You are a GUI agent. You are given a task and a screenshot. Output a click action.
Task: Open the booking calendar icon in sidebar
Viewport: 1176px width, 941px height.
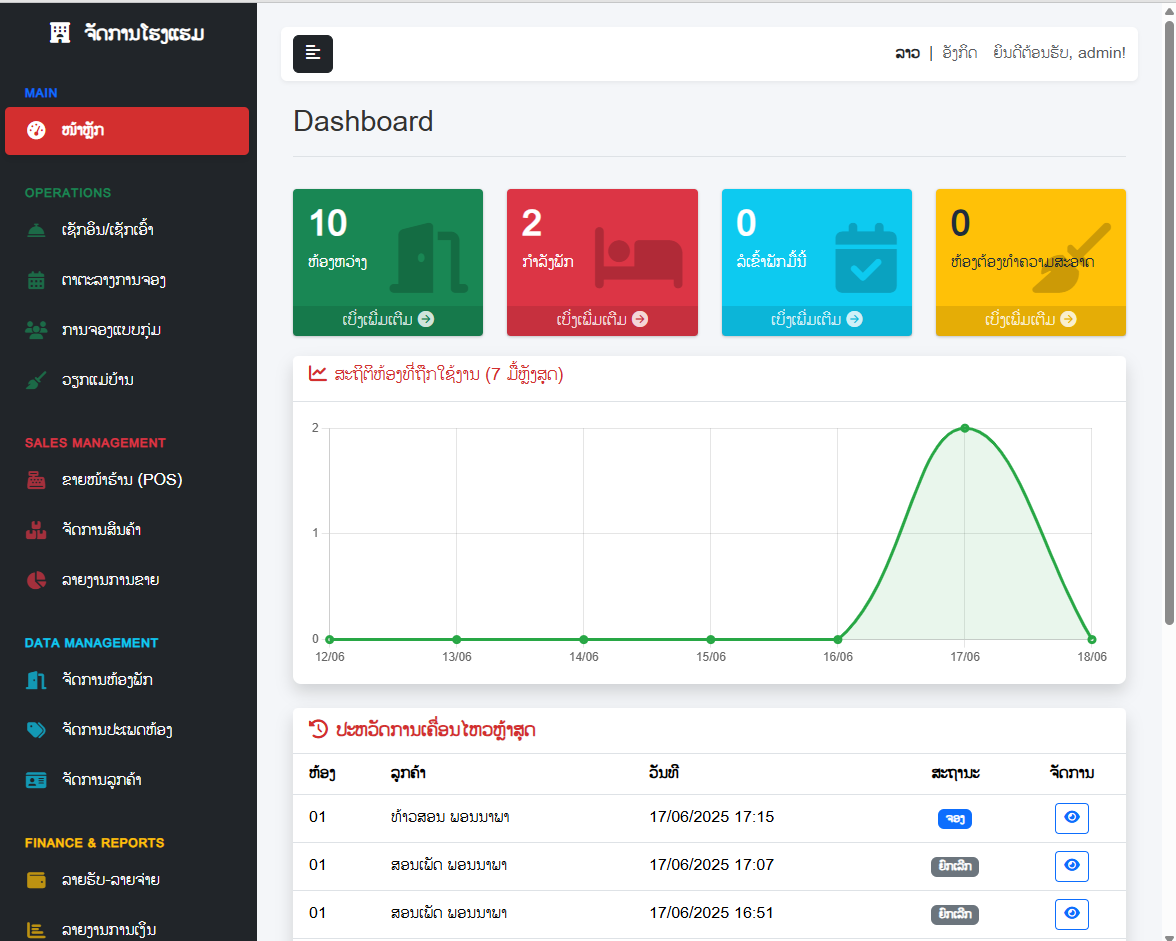(36, 280)
